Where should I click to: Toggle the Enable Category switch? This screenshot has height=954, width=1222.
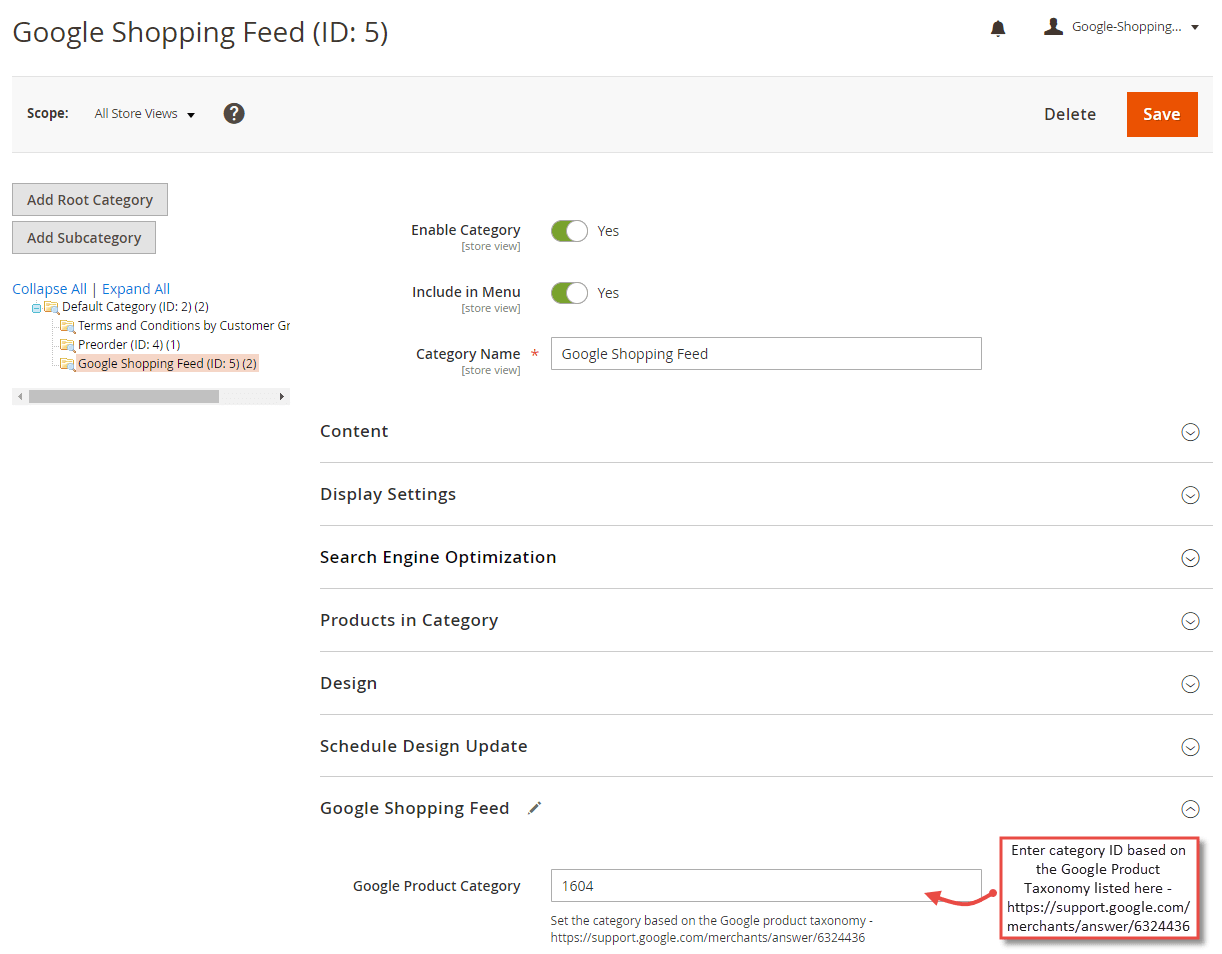pyautogui.click(x=569, y=231)
